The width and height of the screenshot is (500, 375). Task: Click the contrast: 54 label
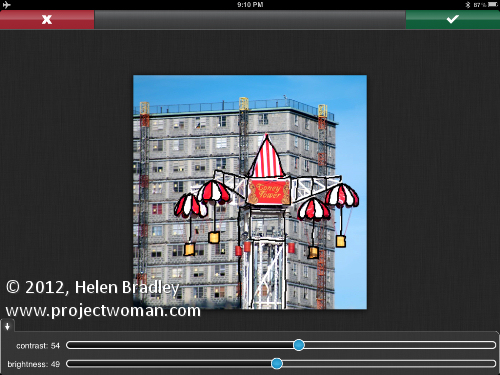click(38, 346)
